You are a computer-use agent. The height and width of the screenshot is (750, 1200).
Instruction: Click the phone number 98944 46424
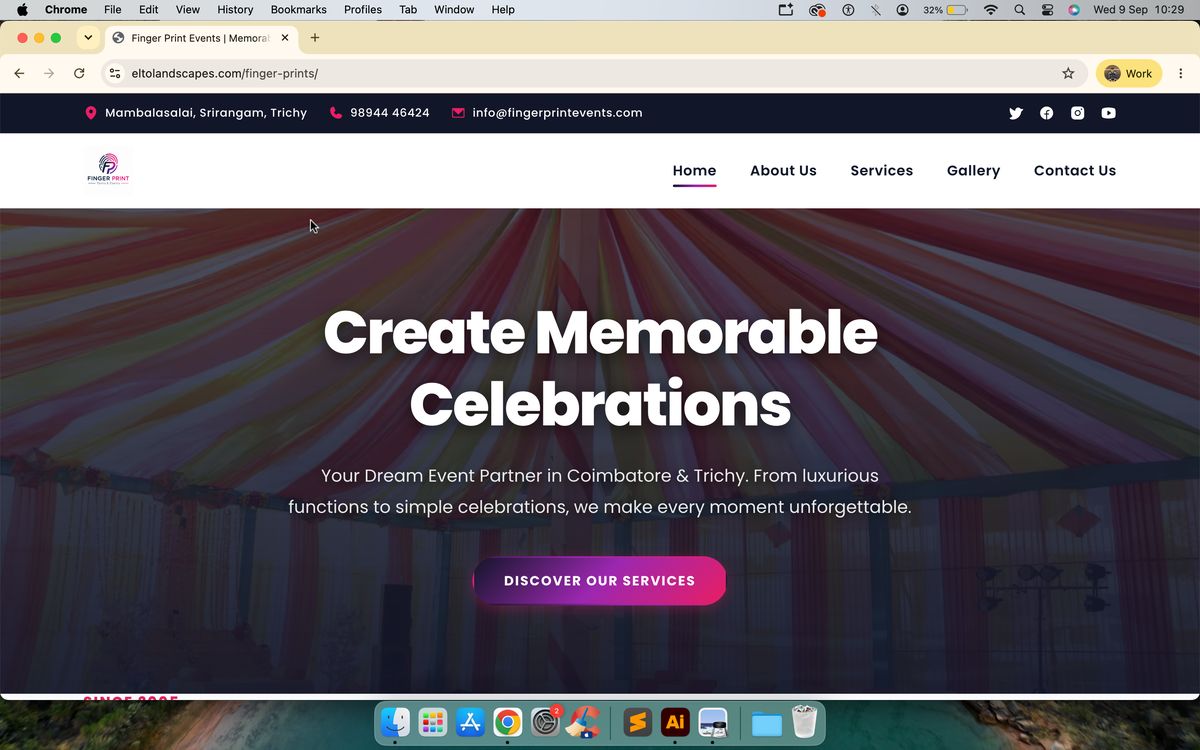390,113
